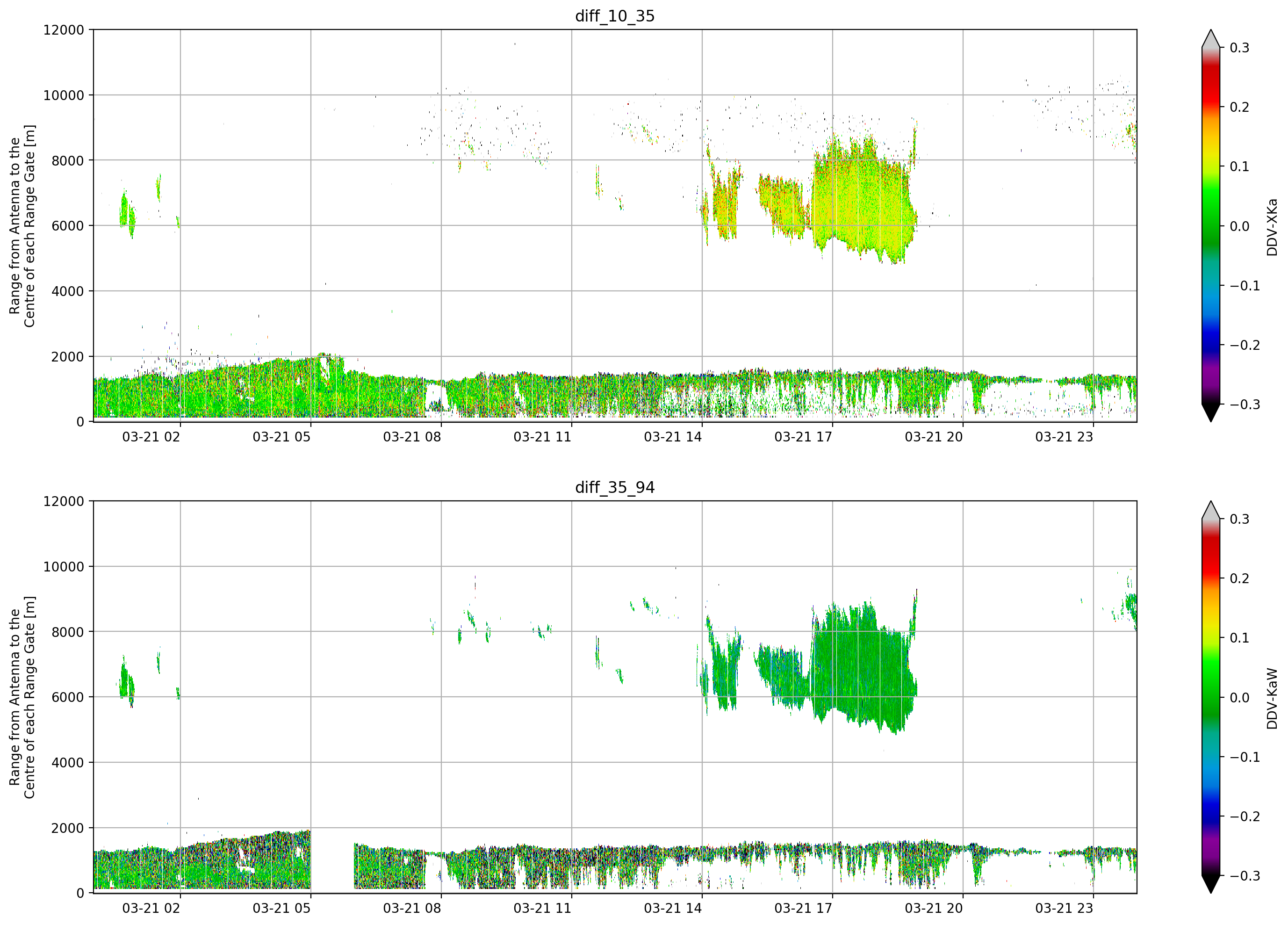Viewport: 1288px width, 925px height.
Task: Click the 03-21 14 time label under diff_10_35
Action: coord(673,437)
